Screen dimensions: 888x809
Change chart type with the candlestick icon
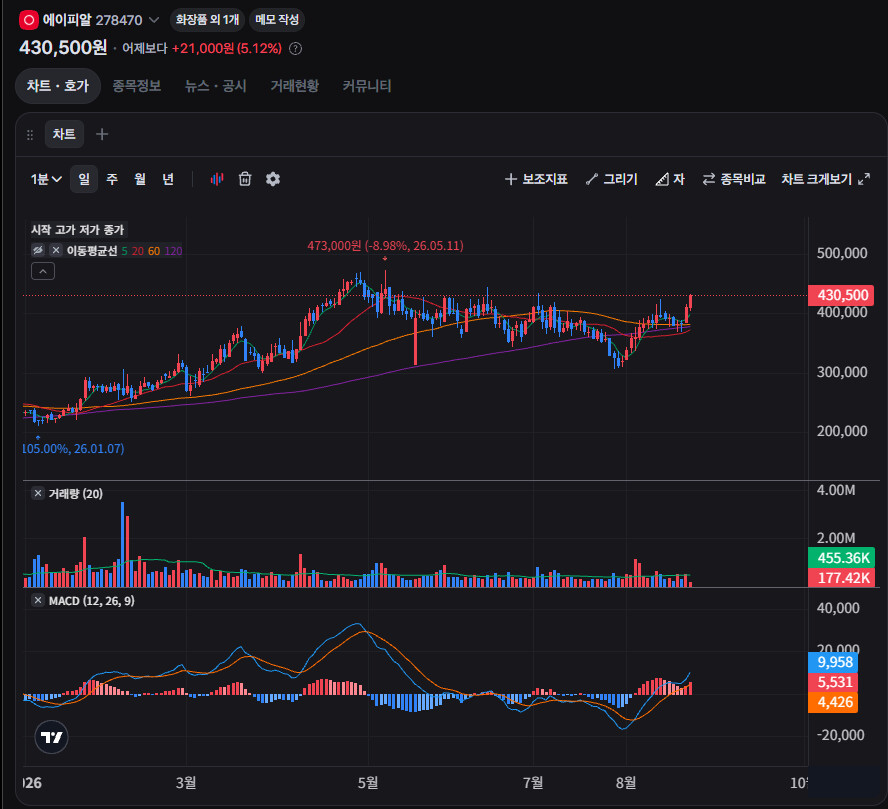point(217,179)
